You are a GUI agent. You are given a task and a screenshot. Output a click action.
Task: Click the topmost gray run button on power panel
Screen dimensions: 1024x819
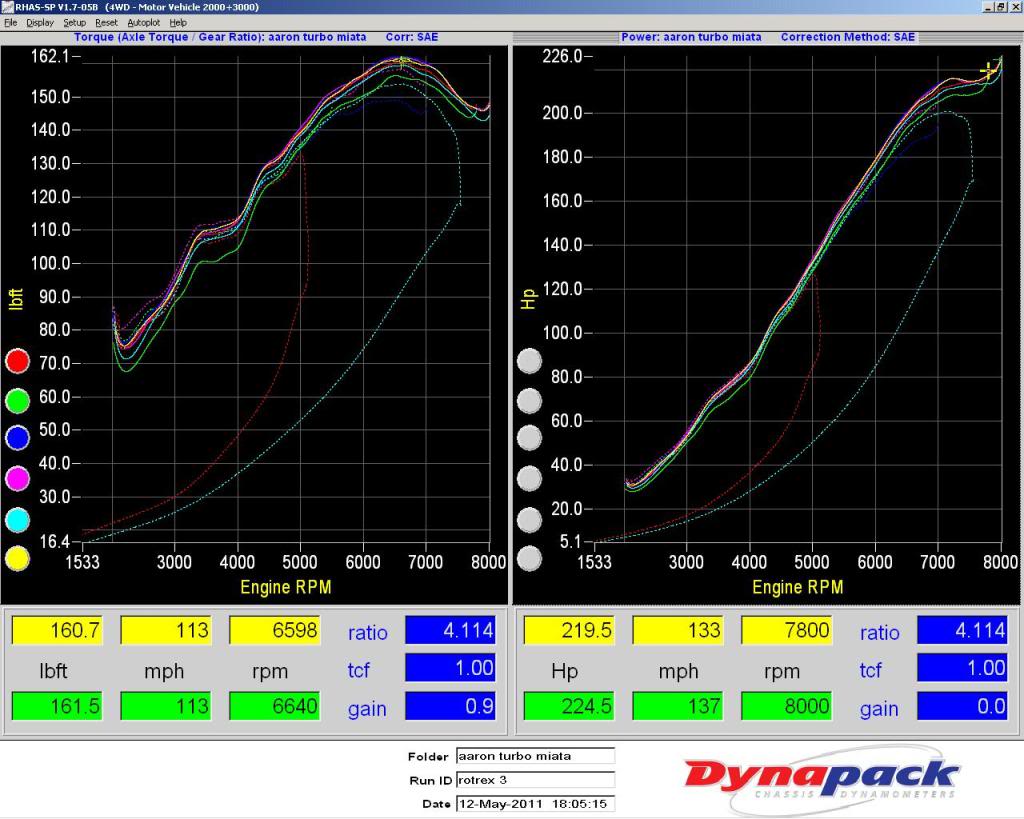click(x=530, y=360)
